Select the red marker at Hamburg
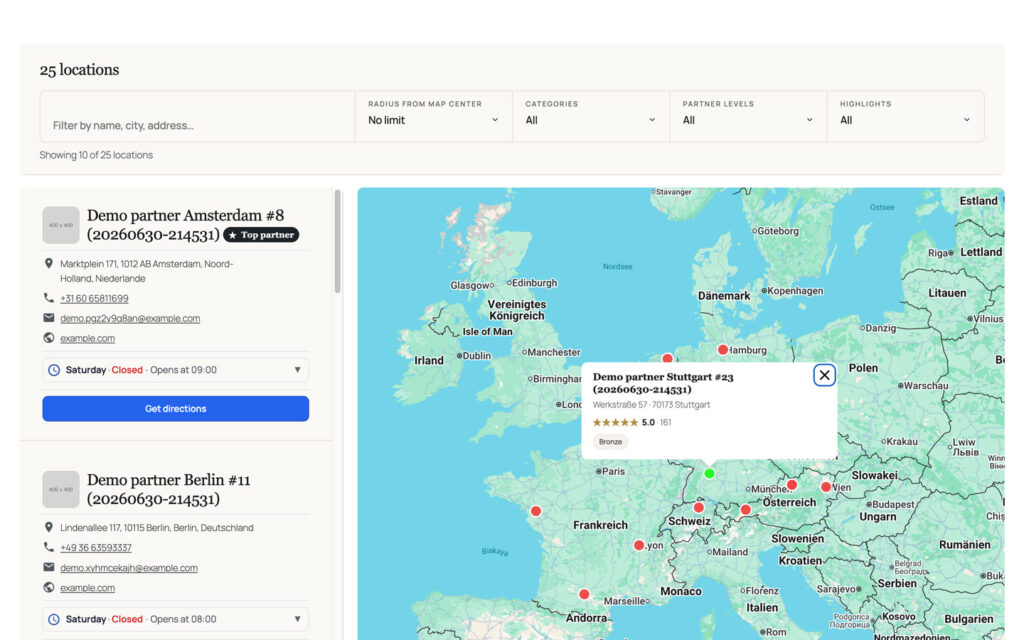Viewport: 1024px width, 640px height. pyautogui.click(x=723, y=349)
